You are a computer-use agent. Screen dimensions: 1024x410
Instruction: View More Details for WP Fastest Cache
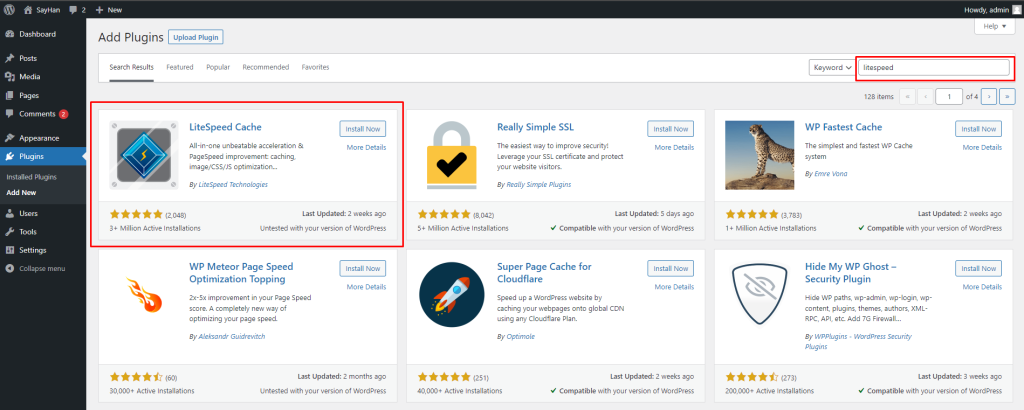pyautogui.click(x=982, y=147)
